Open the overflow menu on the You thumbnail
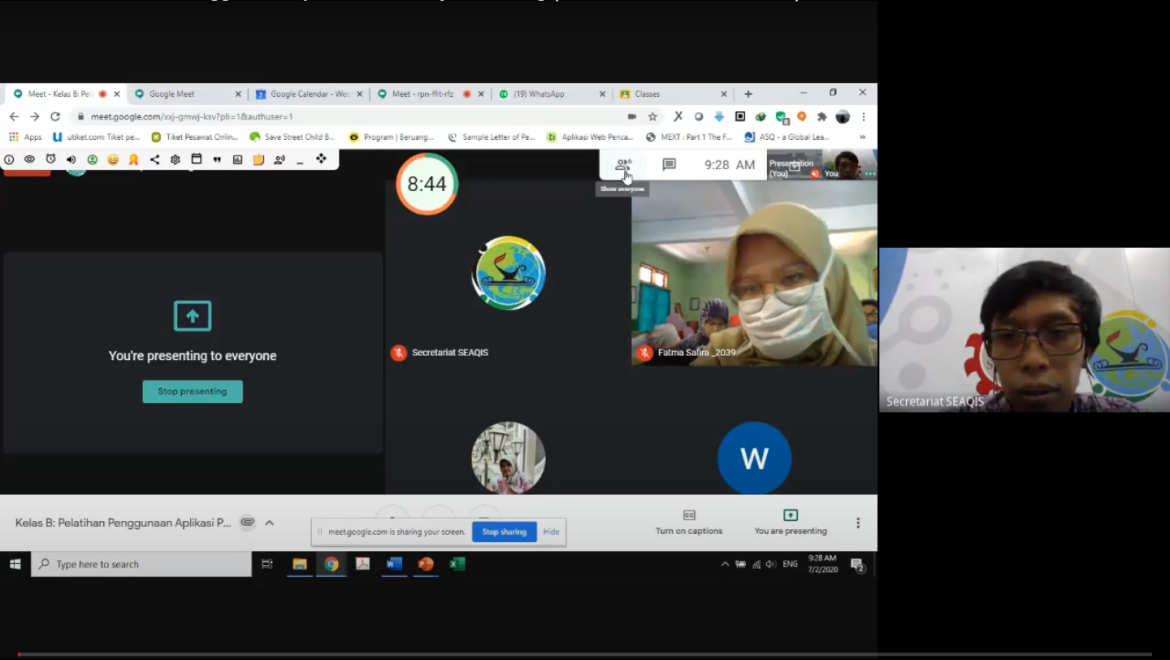Viewport: 1170px width, 660px height. point(868,173)
